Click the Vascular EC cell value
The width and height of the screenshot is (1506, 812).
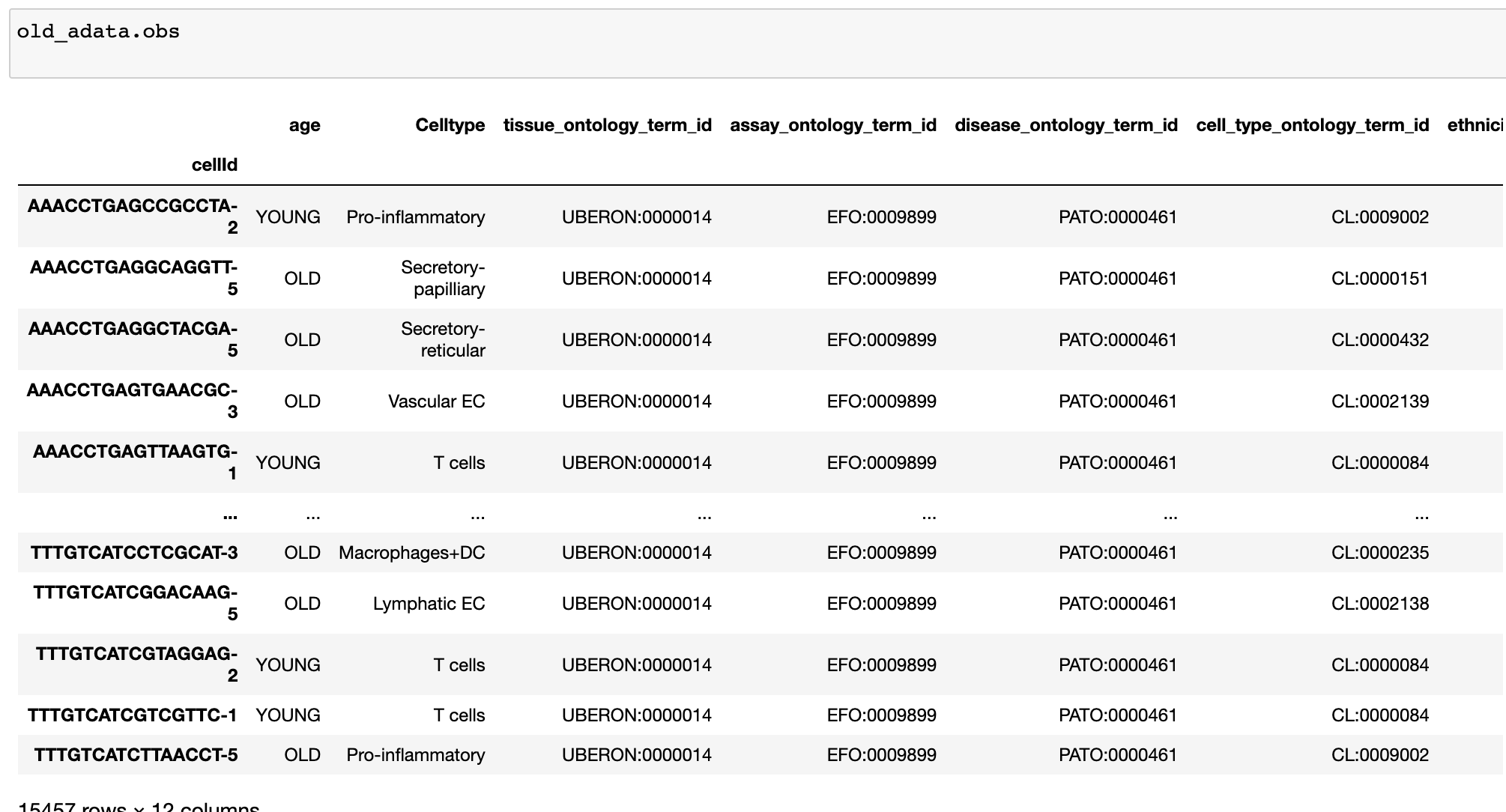[435, 402]
